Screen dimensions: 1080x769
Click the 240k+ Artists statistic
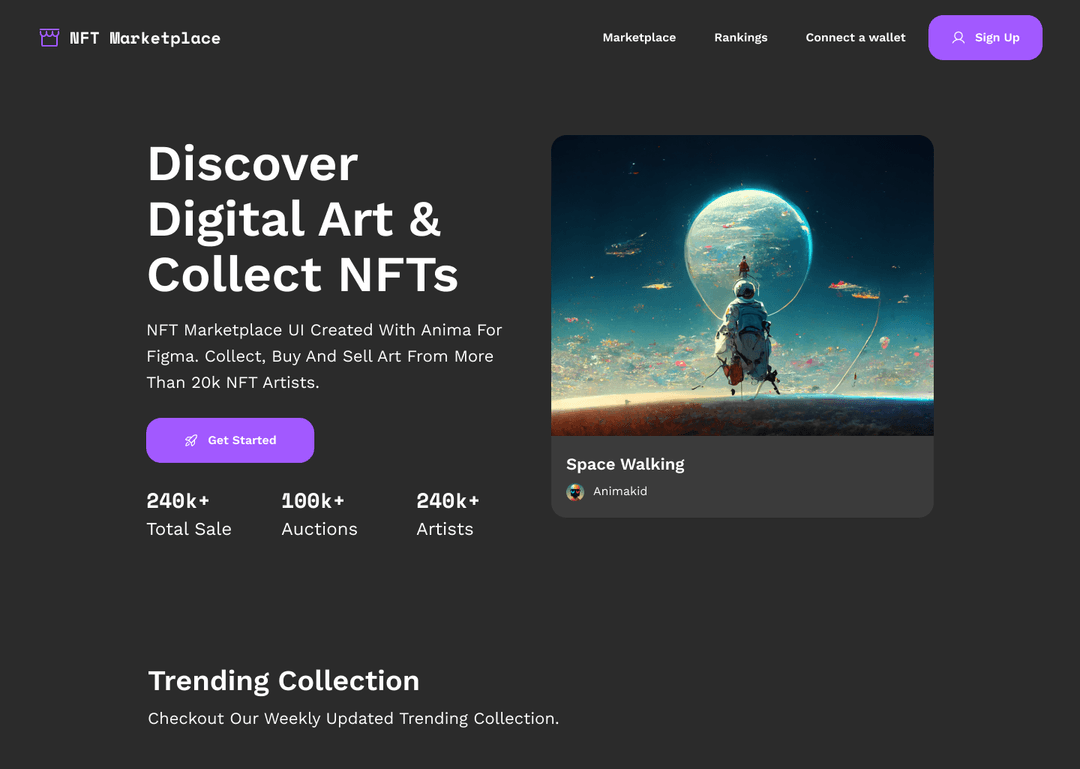click(447, 514)
